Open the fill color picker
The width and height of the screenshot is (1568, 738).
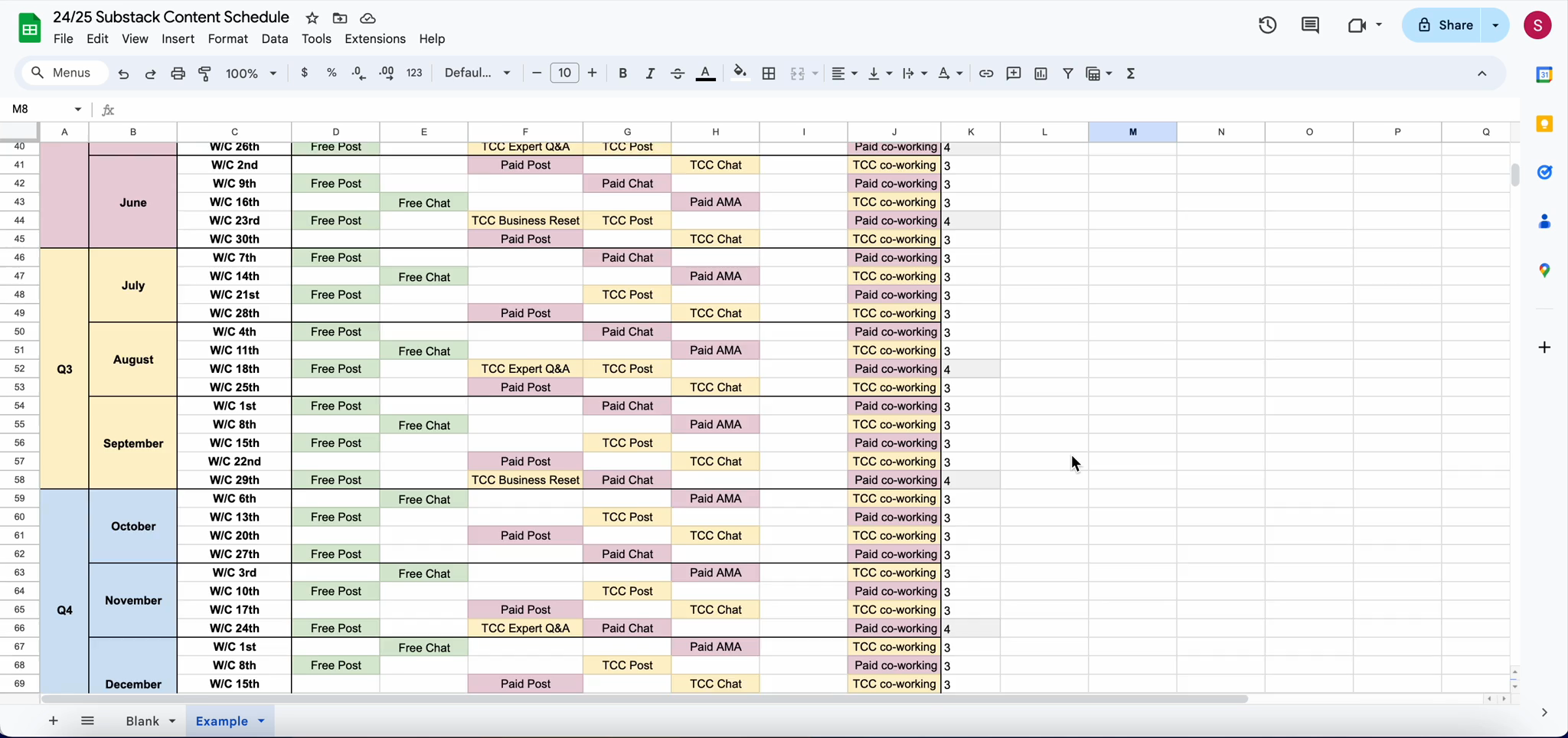pos(740,73)
